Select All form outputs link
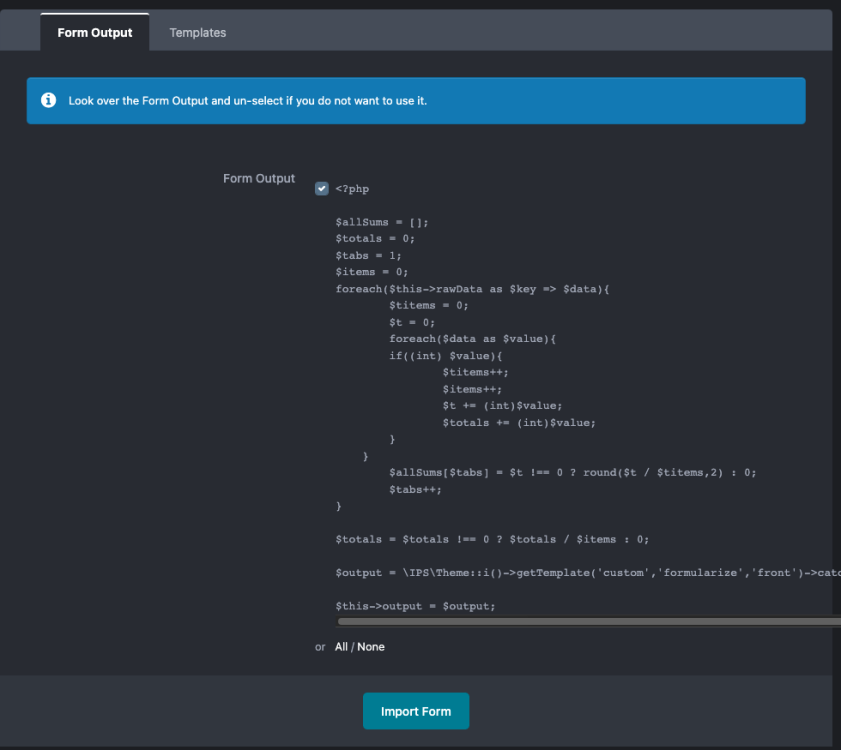The height and width of the screenshot is (750, 841). click(x=341, y=647)
